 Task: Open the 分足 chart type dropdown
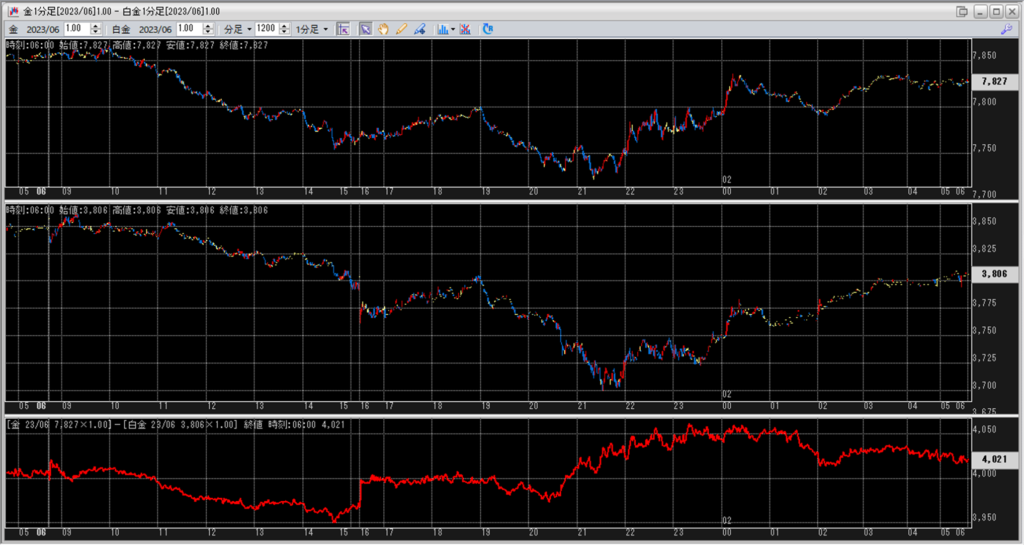coord(236,29)
